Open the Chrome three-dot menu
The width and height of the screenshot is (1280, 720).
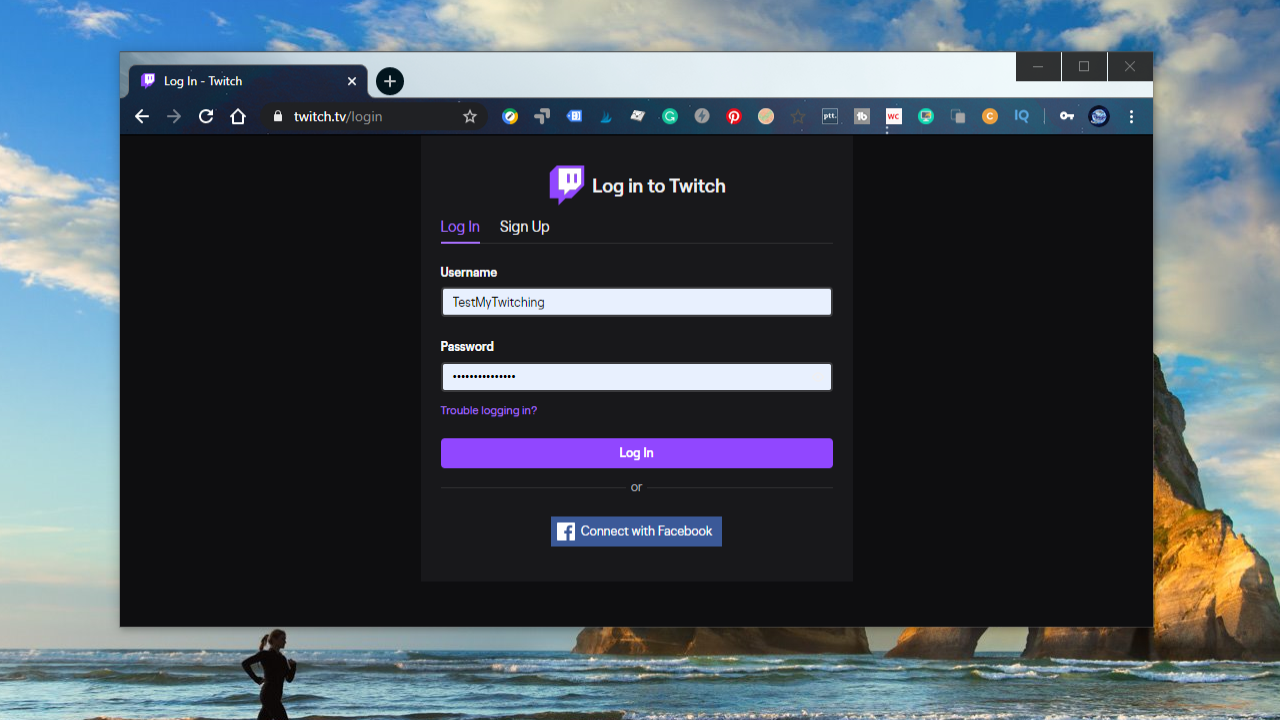[1131, 116]
